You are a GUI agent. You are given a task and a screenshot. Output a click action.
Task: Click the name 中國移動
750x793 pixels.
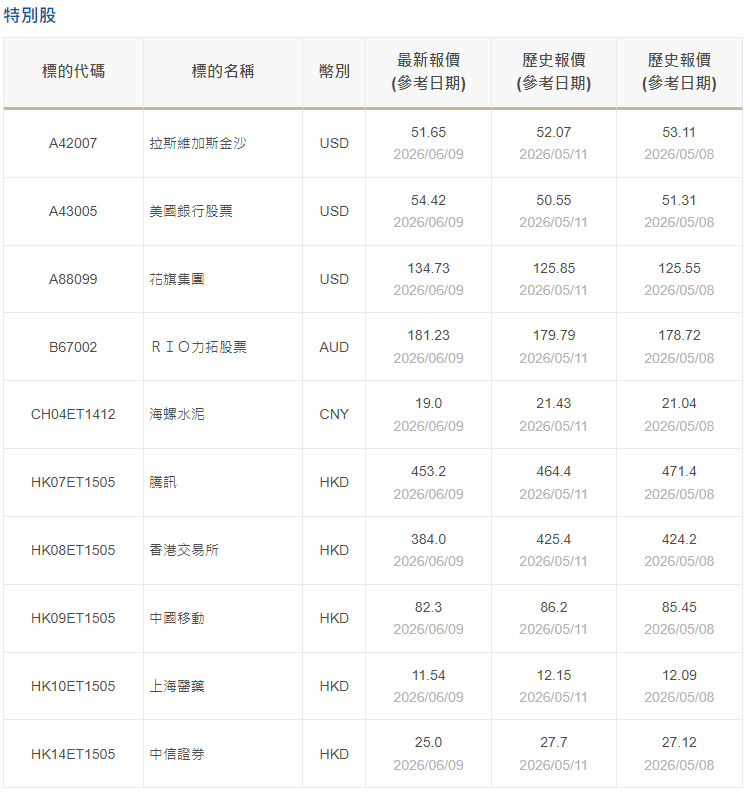tap(177, 619)
